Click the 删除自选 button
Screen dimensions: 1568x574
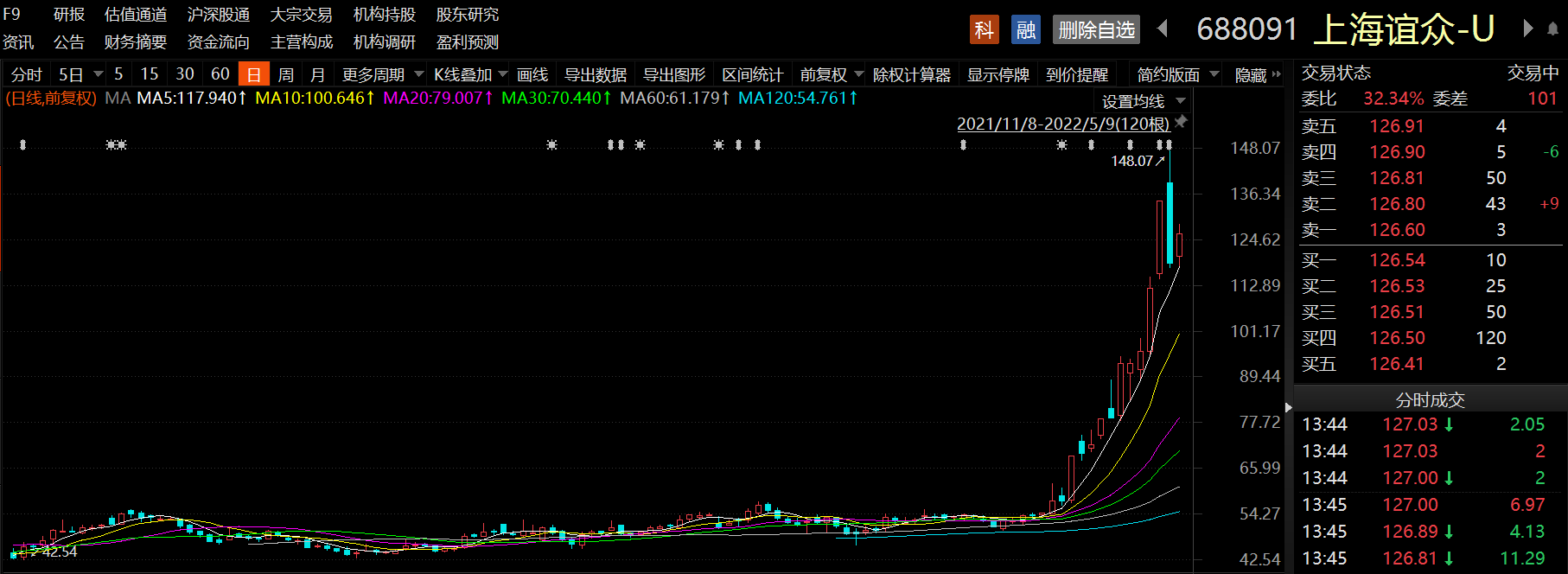pos(1096,30)
